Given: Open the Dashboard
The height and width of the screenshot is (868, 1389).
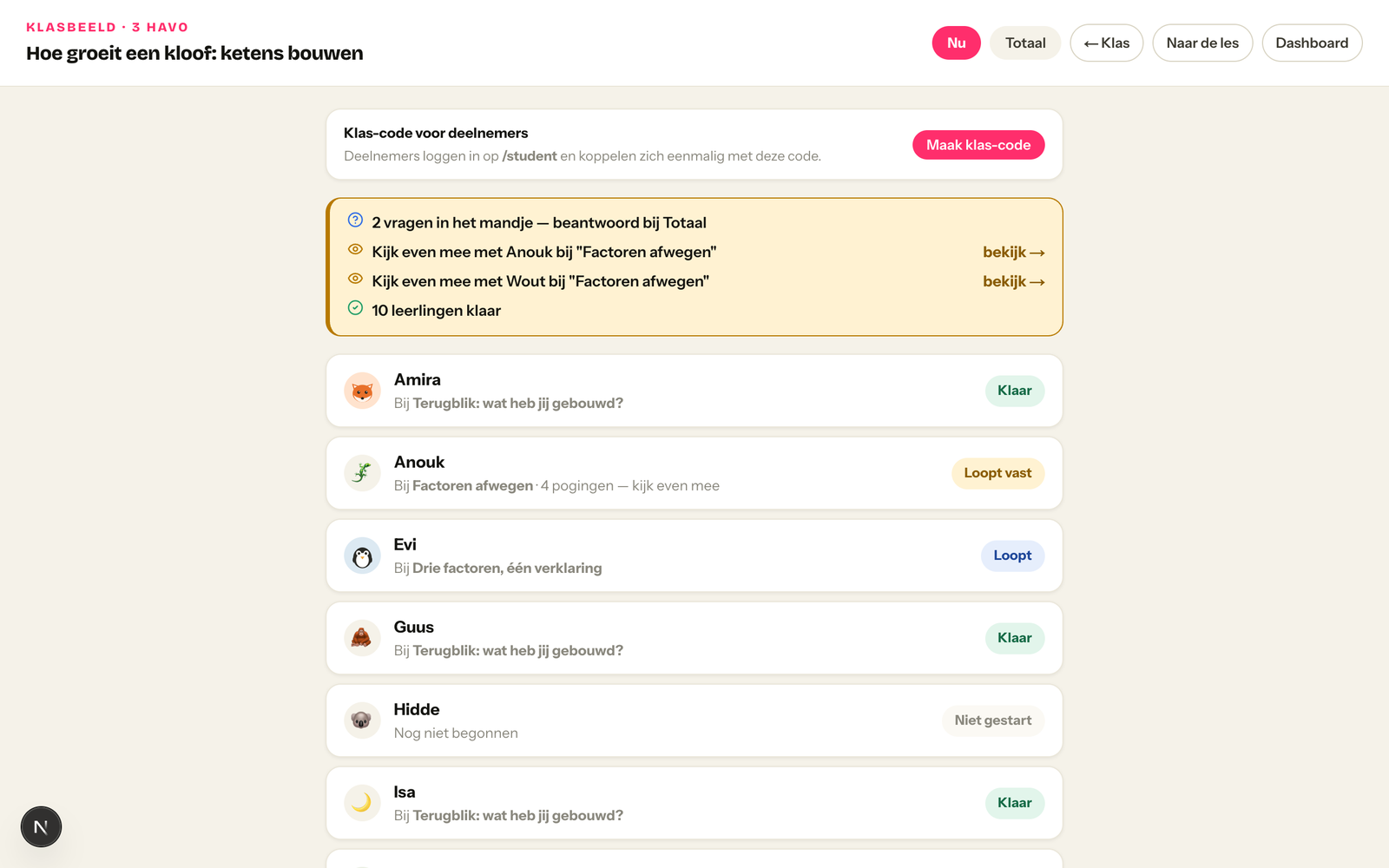Looking at the screenshot, I should coord(1312,43).
